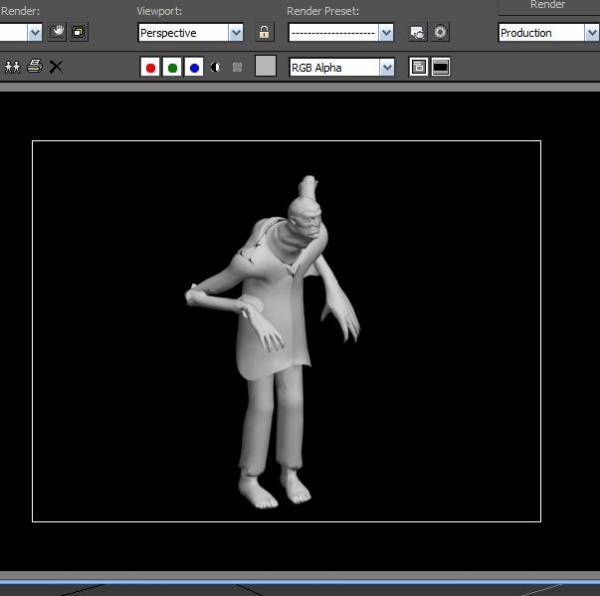Click the edit region hand icon
The image size is (600, 596).
[58, 32]
